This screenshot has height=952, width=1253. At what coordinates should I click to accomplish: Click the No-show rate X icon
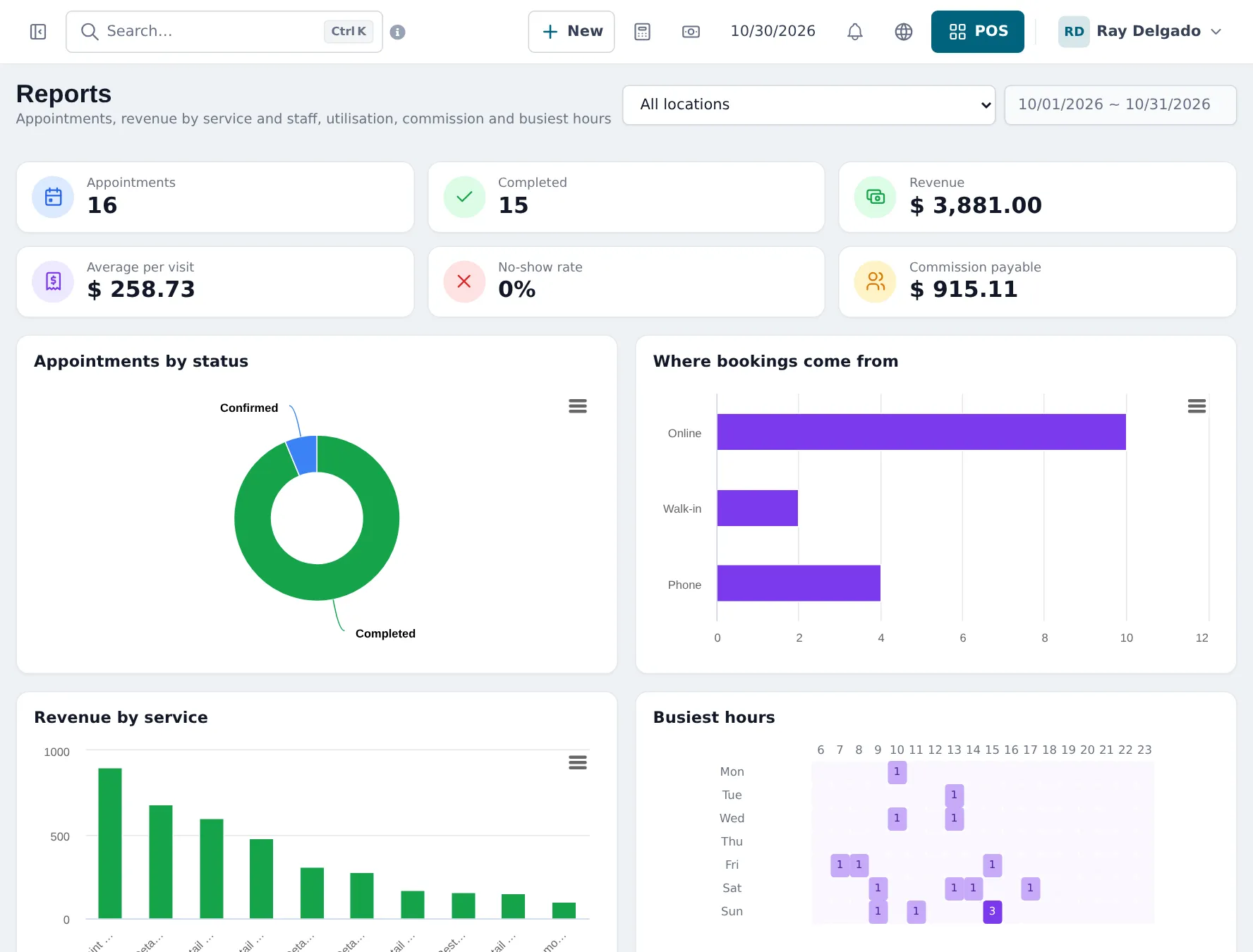coord(464,281)
